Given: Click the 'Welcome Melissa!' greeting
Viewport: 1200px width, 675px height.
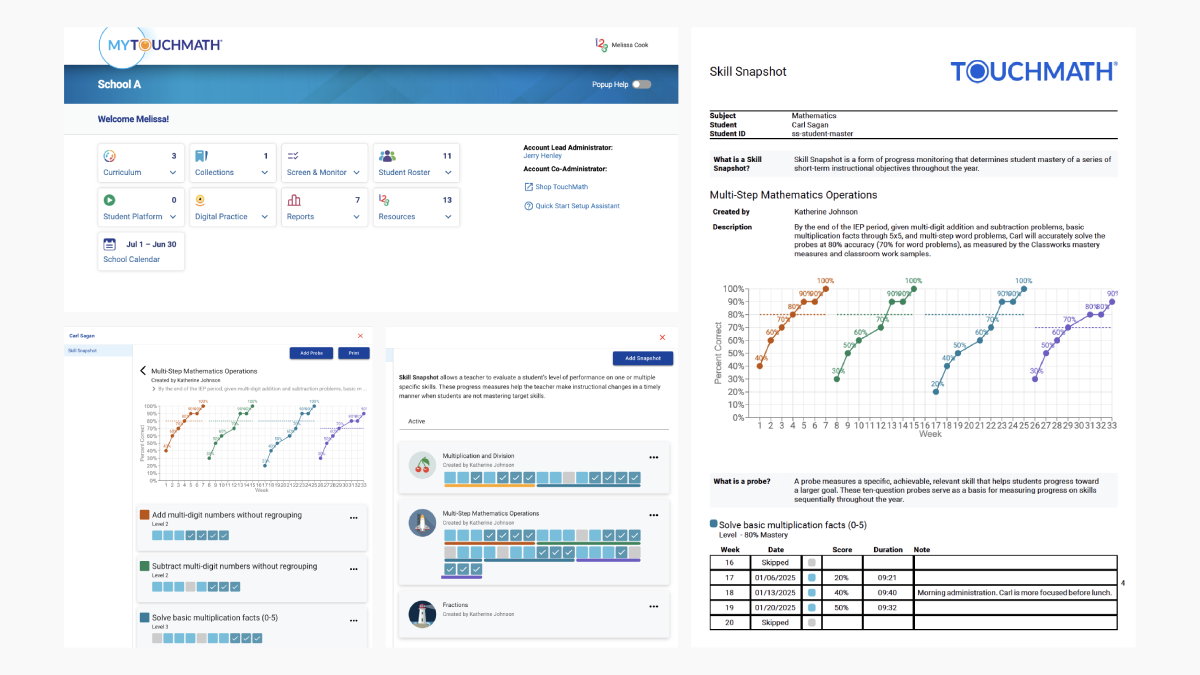Looking at the screenshot, I should pyautogui.click(x=134, y=119).
